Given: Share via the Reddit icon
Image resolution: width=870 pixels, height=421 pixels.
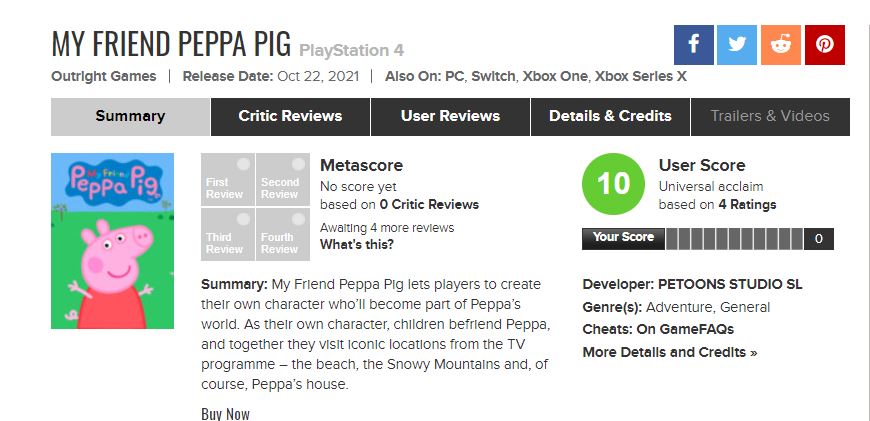Looking at the screenshot, I should coord(781,45).
